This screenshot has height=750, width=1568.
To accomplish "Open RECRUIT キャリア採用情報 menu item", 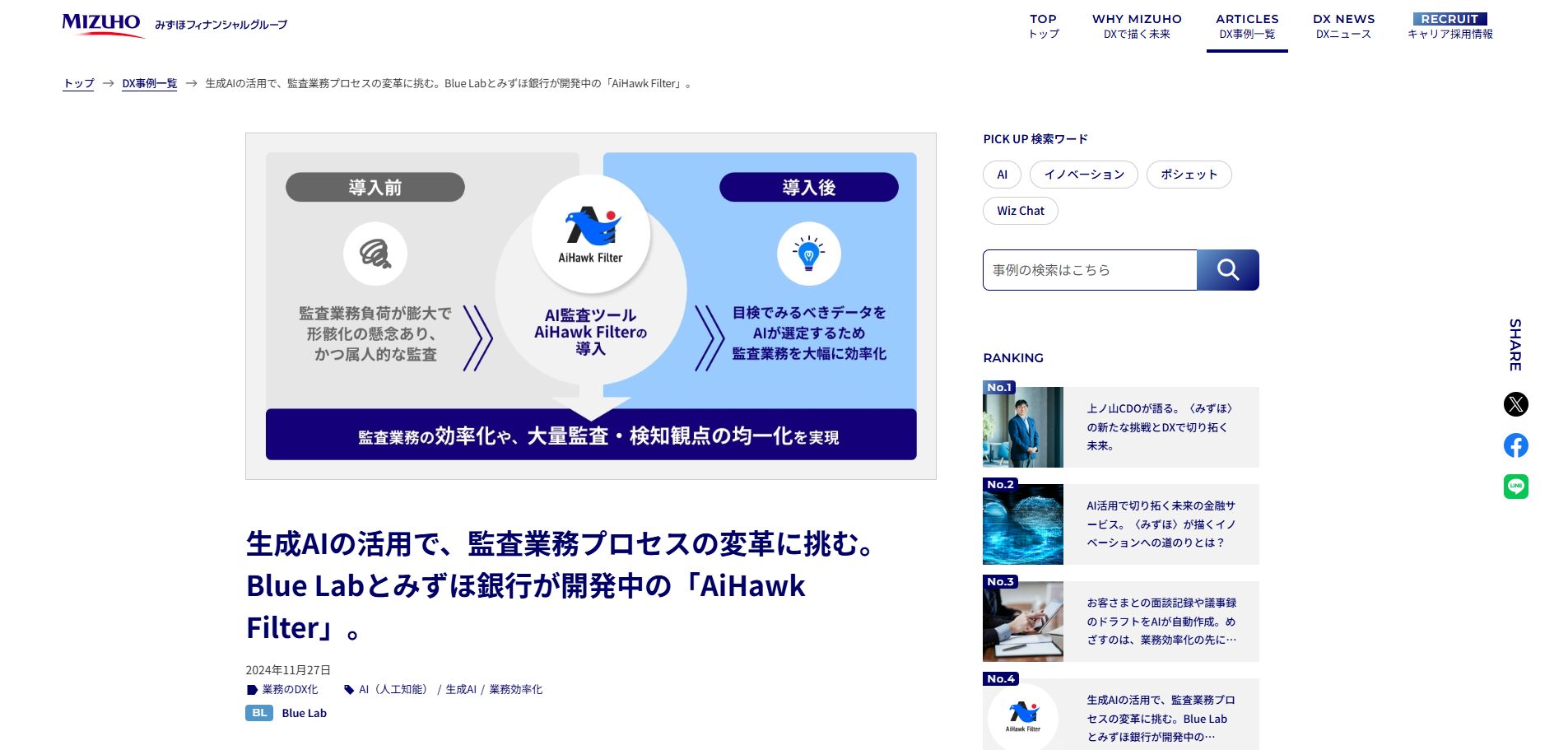I will [x=1449, y=26].
